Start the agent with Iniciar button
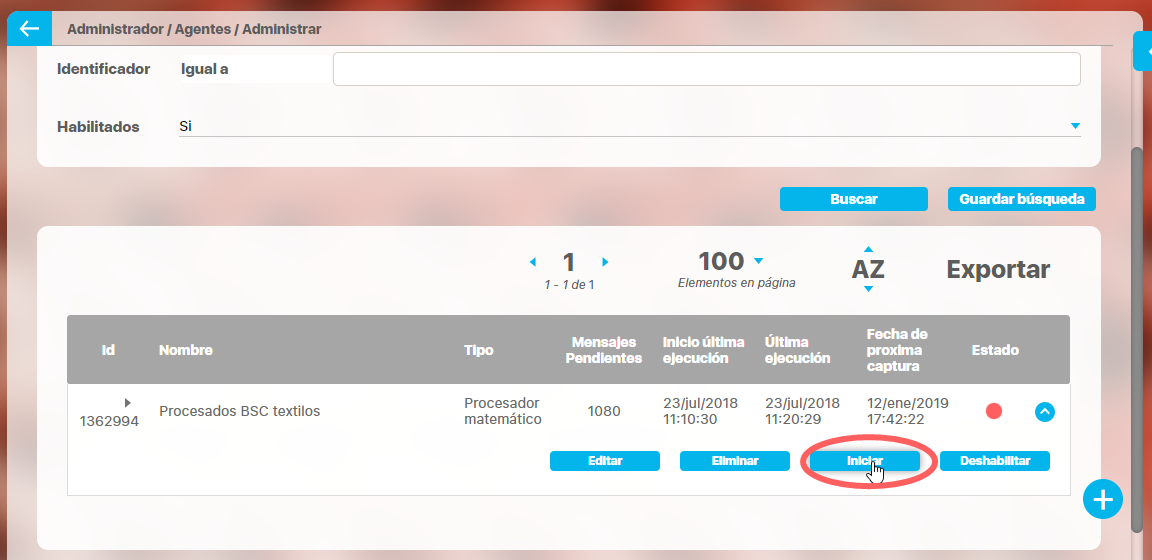This screenshot has width=1152, height=560. click(864, 461)
